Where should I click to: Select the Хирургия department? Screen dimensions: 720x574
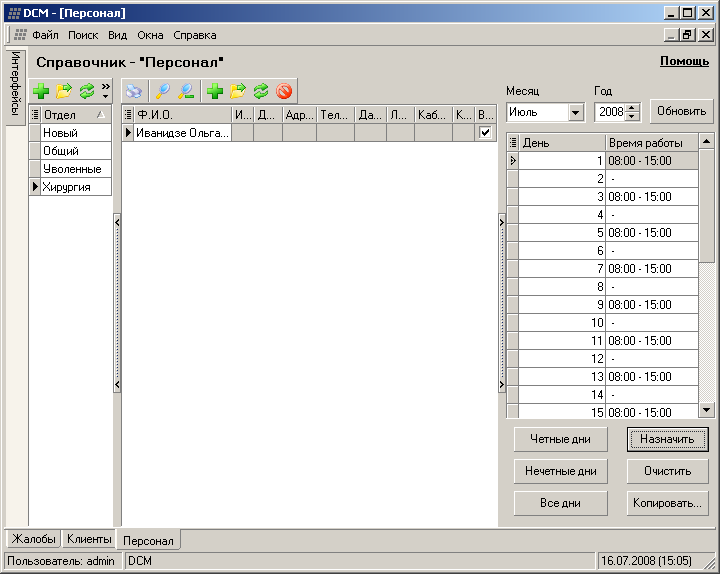(76, 187)
